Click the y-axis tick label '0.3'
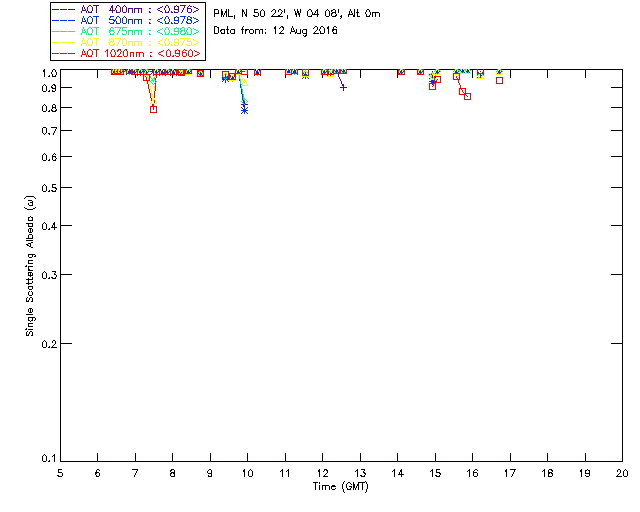 click(x=49, y=275)
